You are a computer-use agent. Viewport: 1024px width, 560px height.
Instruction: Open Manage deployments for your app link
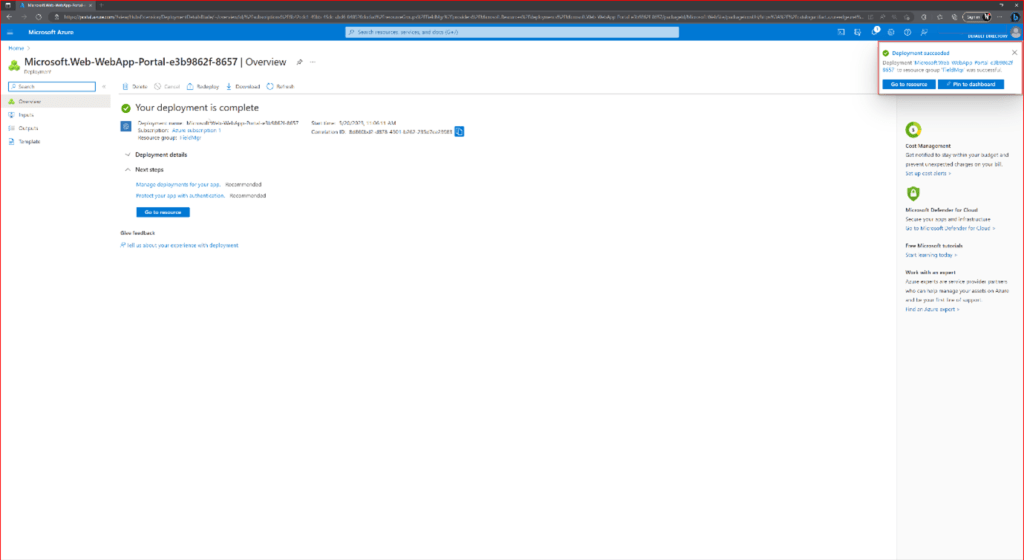tap(178, 185)
